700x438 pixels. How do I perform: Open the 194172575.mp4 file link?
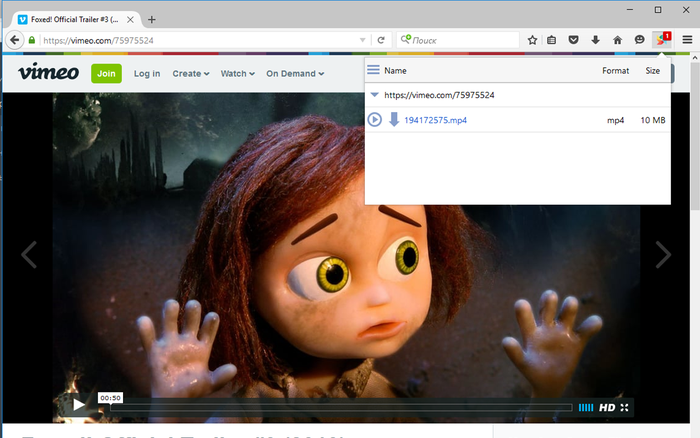(435, 120)
